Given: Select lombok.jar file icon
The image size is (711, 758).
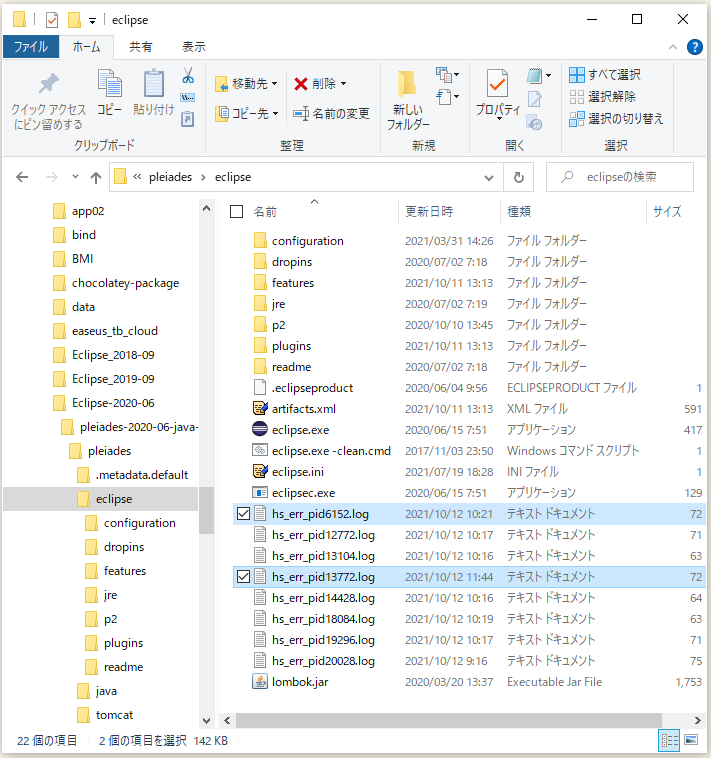Looking at the screenshot, I should (x=260, y=682).
